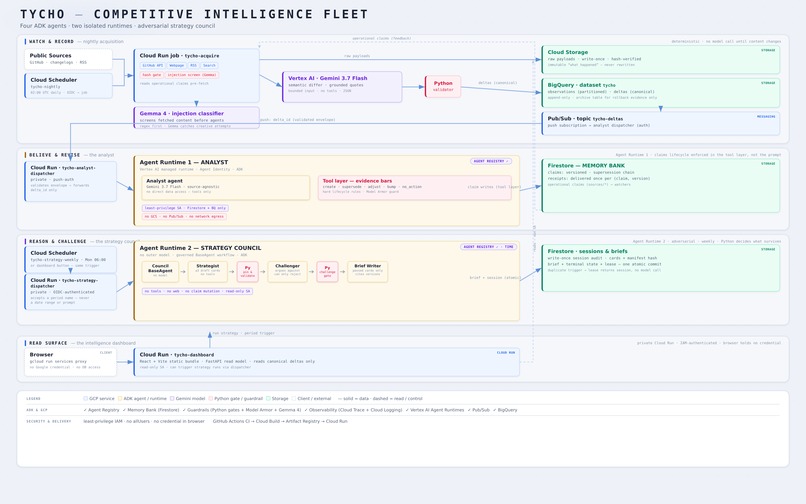Click the Browser client box
The height and width of the screenshot is (504, 806).
tap(70, 362)
